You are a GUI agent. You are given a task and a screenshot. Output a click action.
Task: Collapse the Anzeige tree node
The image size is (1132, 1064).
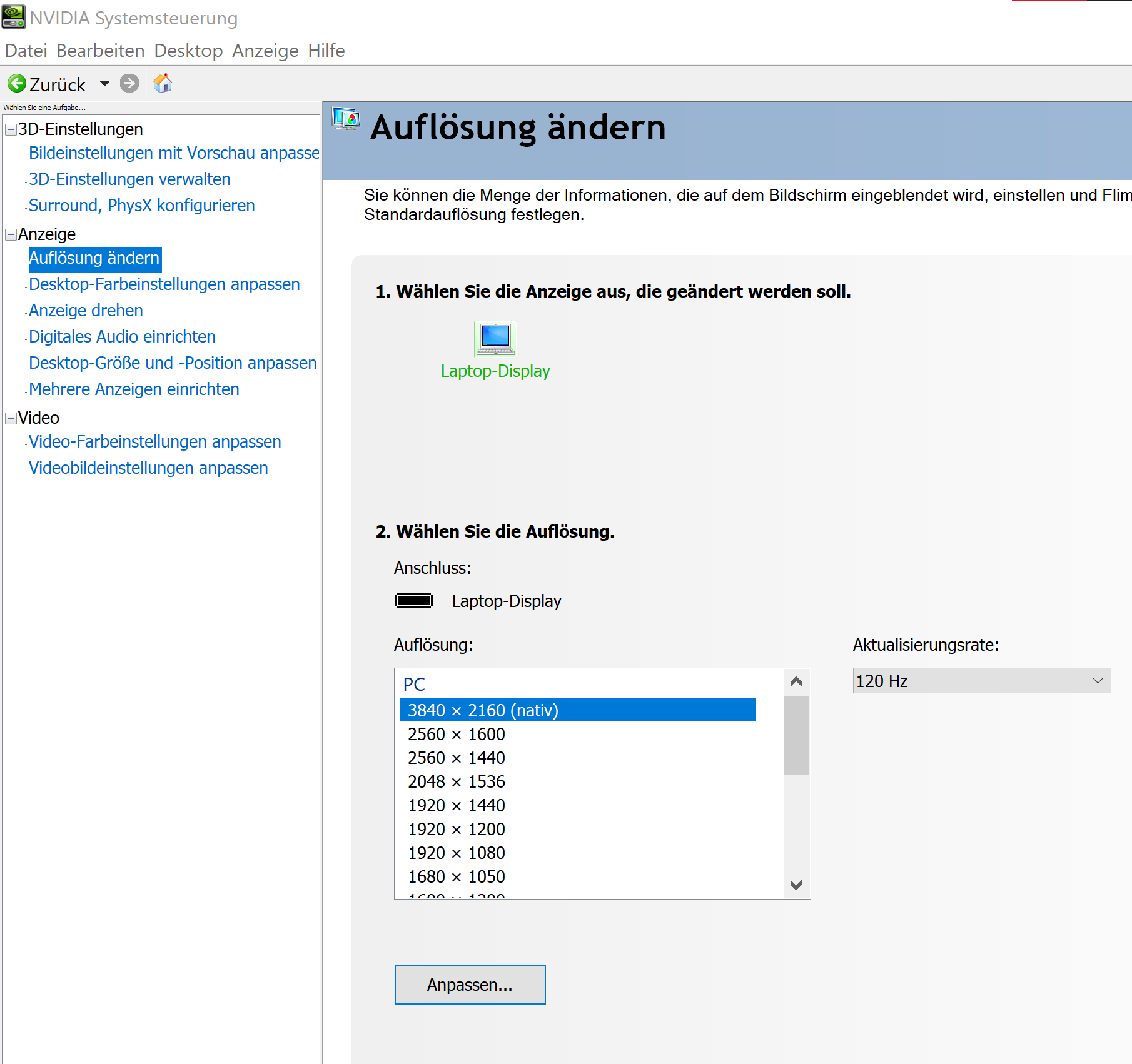pyautogui.click(x=11, y=234)
